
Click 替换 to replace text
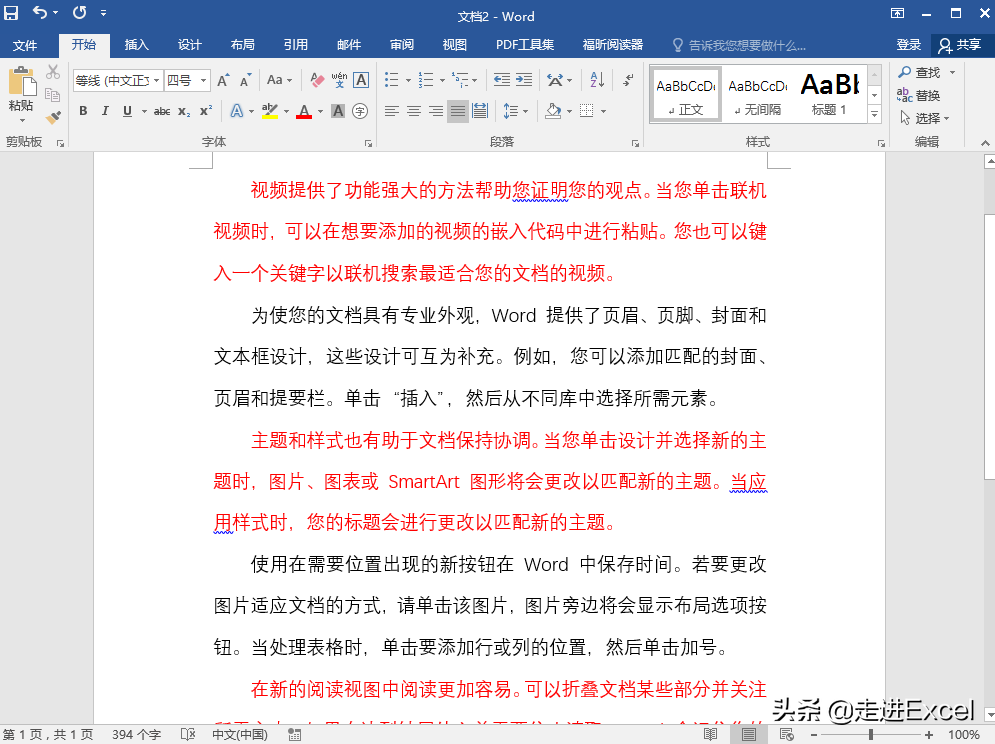[x=919, y=95]
